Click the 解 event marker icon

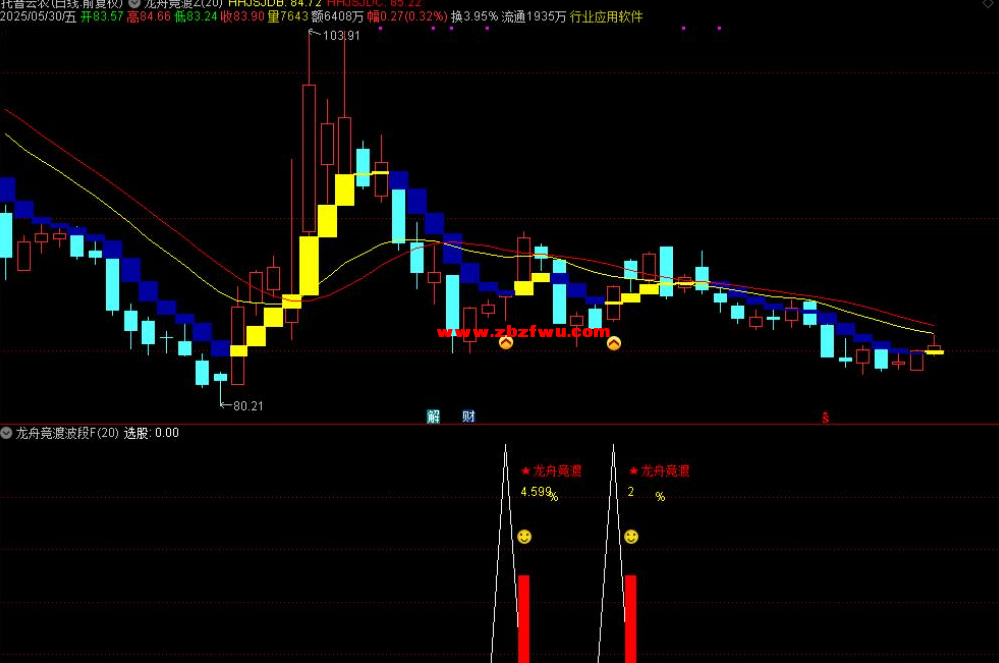coord(433,417)
